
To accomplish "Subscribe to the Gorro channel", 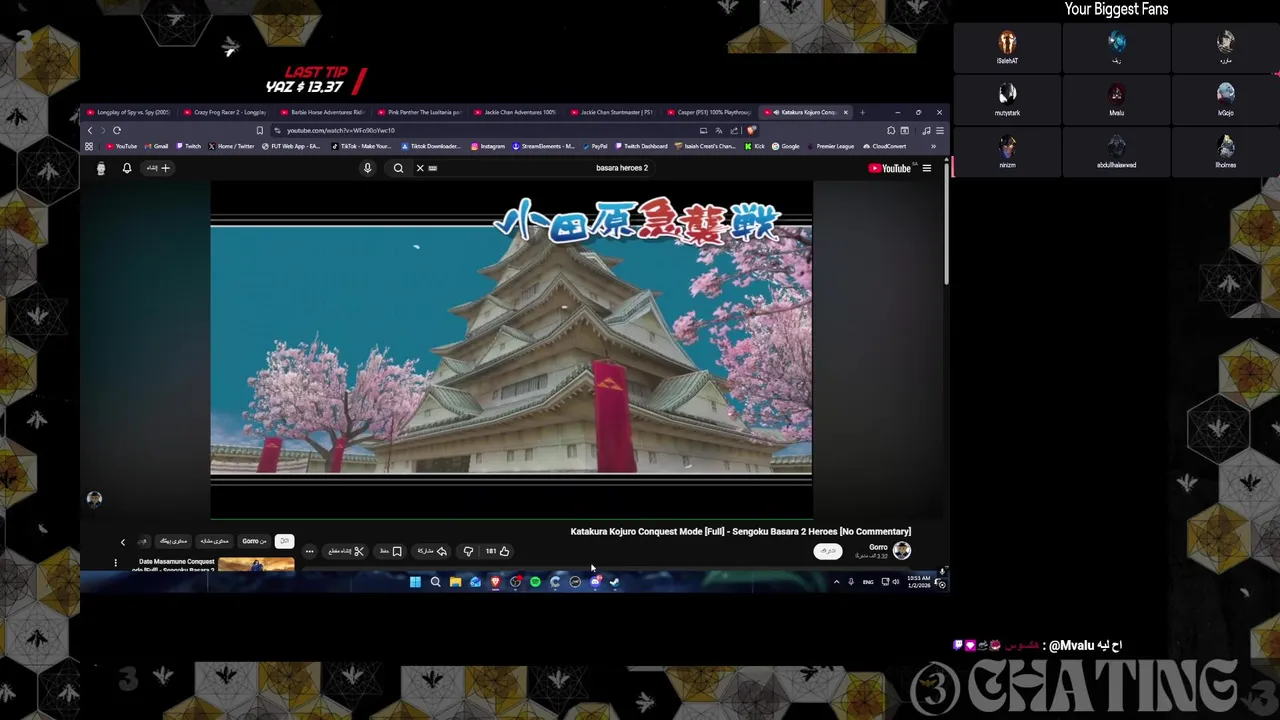I will point(827,551).
